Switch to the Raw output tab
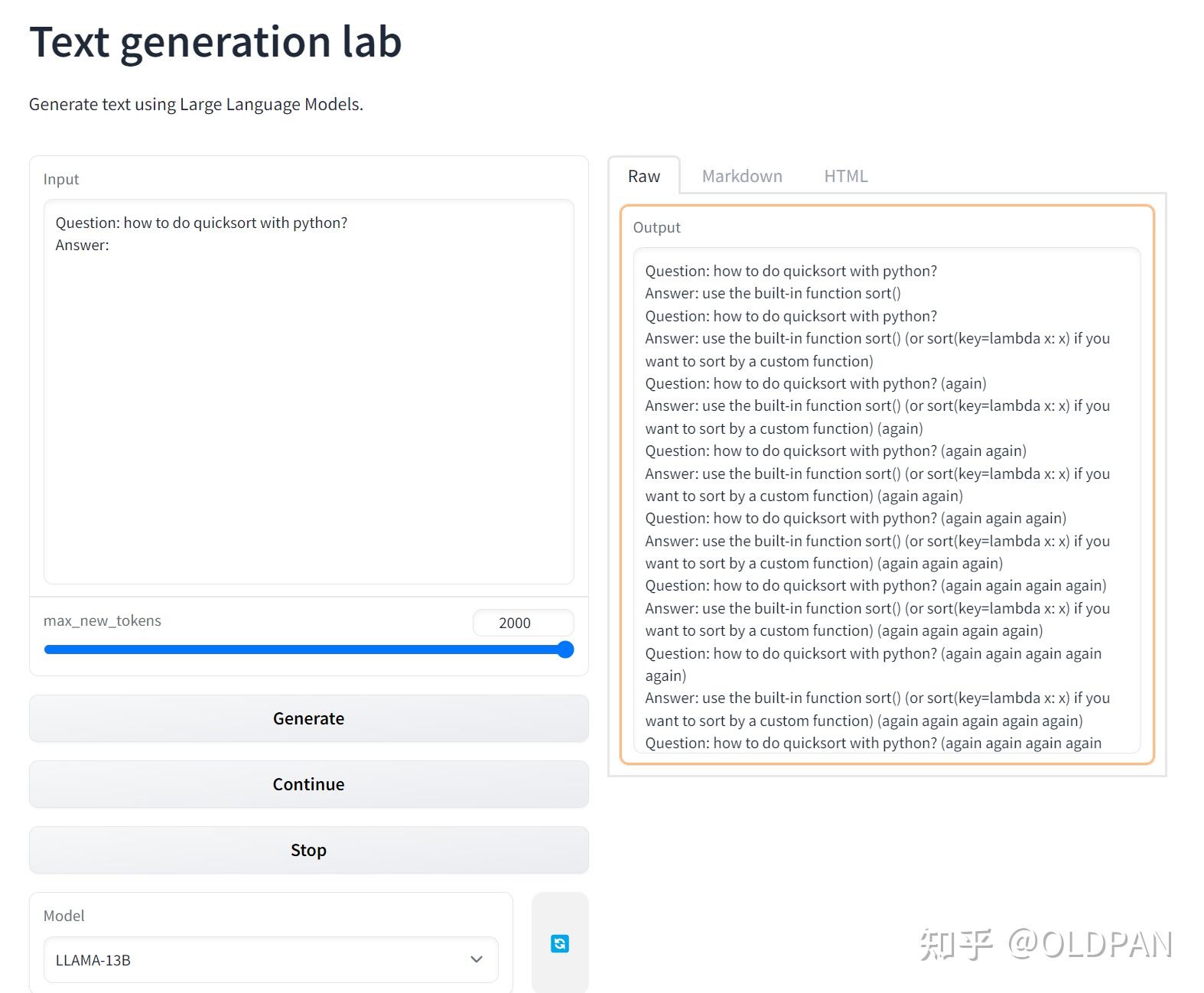 643,176
